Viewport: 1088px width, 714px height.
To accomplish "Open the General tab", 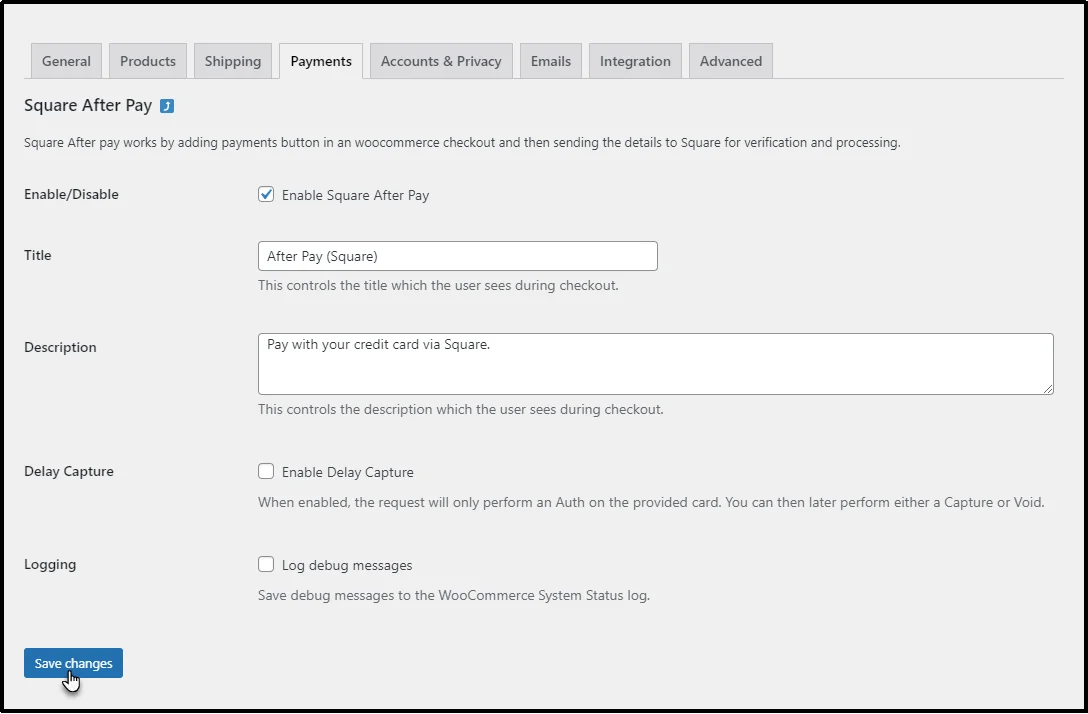I will point(66,61).
